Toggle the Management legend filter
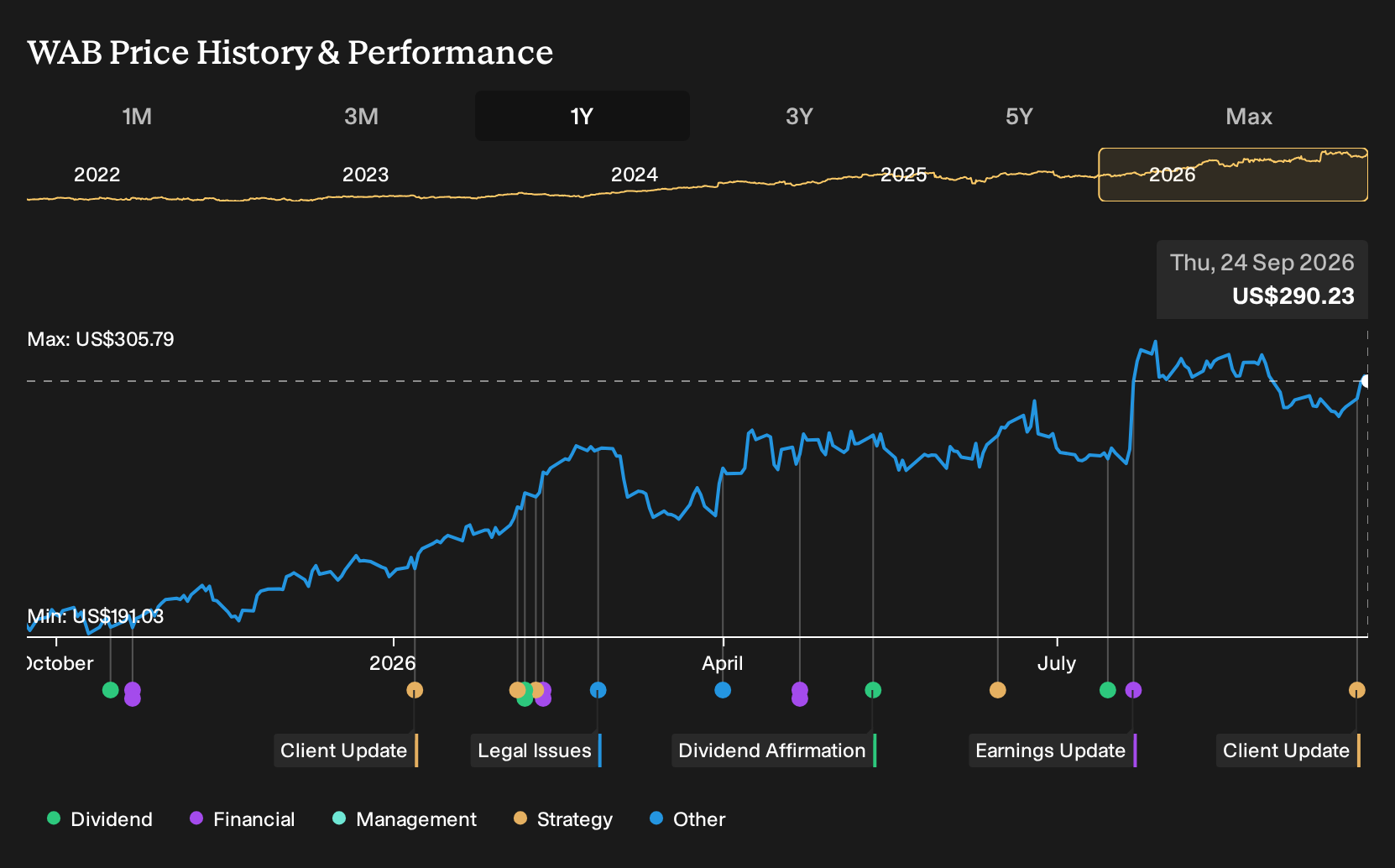1395x868 pixels. (x=405, y=818)
